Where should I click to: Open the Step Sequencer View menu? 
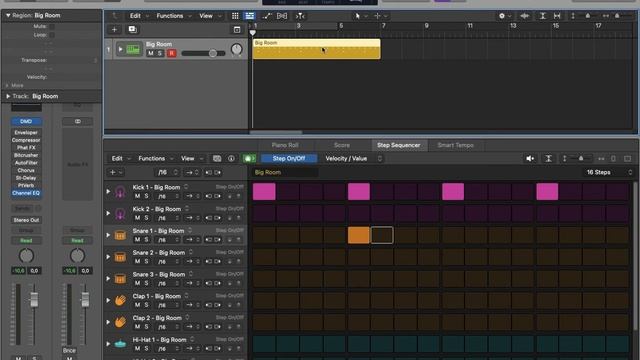point(191,158)
